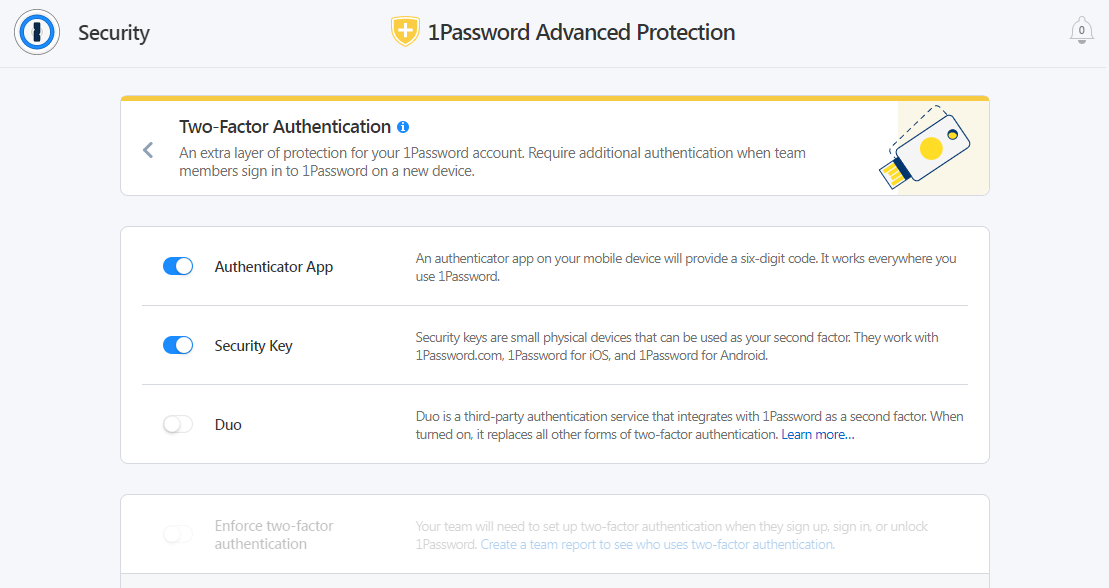The width and height of the screenshot is (1109, 588).
Task: Turn off the Security Key toggle
Action: click(x=178, y=345)
